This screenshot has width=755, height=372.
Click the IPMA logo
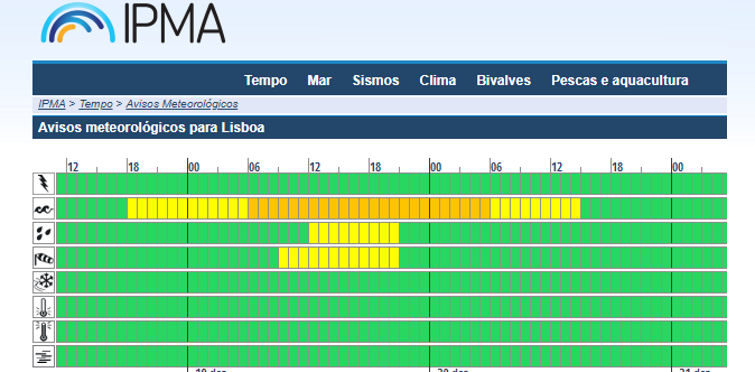[133, 23]
